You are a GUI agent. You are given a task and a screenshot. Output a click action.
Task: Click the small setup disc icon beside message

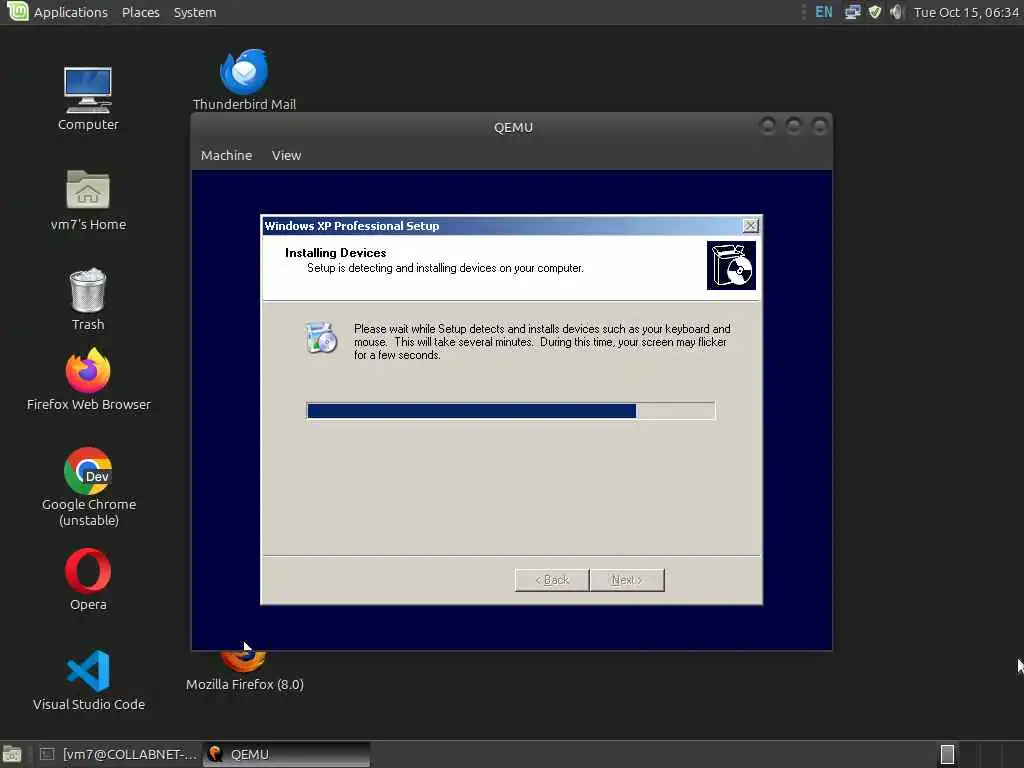[321, 338]
